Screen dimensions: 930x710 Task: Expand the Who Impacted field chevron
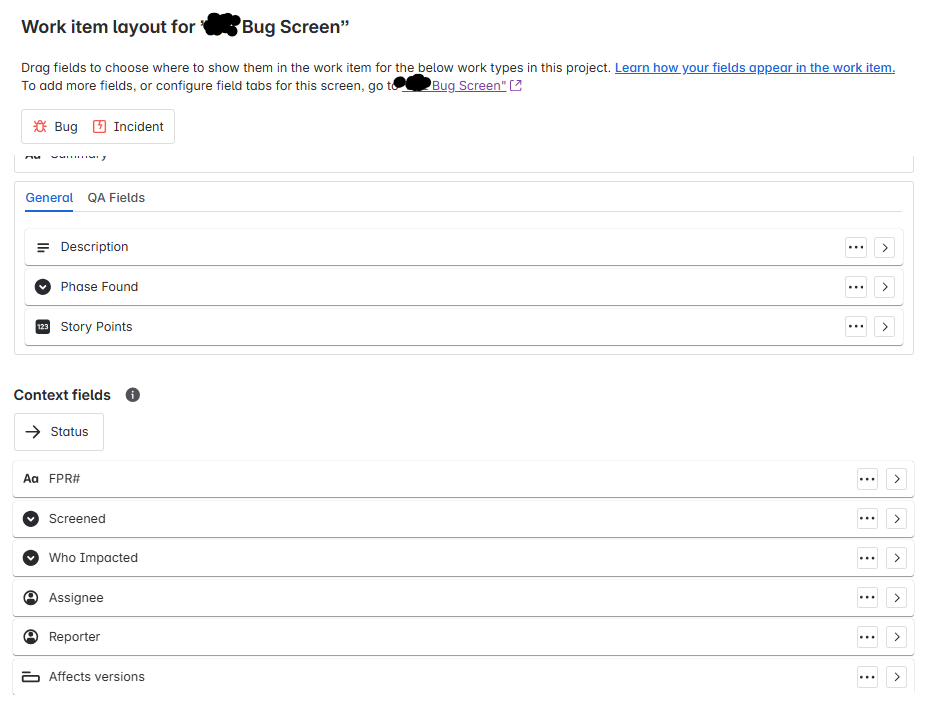[897, 558]
